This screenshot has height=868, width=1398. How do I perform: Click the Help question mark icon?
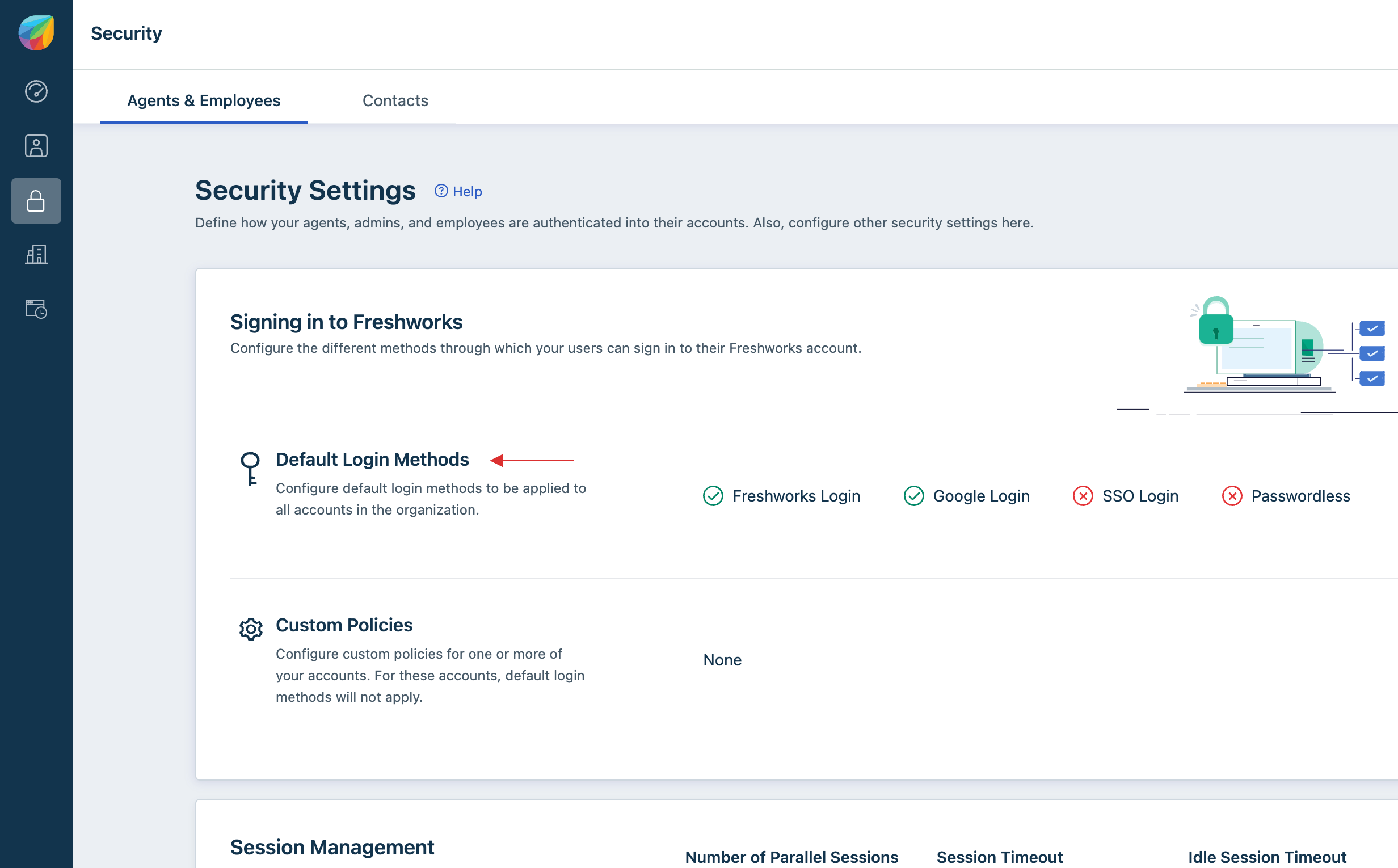(x=441, y=191)
